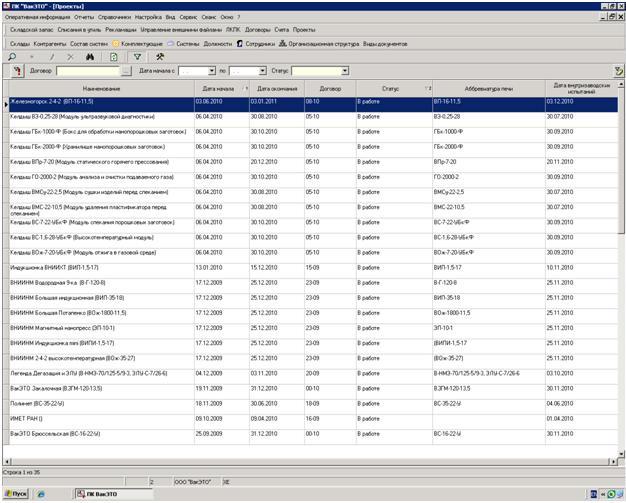Click Контрагенты toolbar button
The width and height of the screenshot is (626, 503).
(x=50, y=44)
